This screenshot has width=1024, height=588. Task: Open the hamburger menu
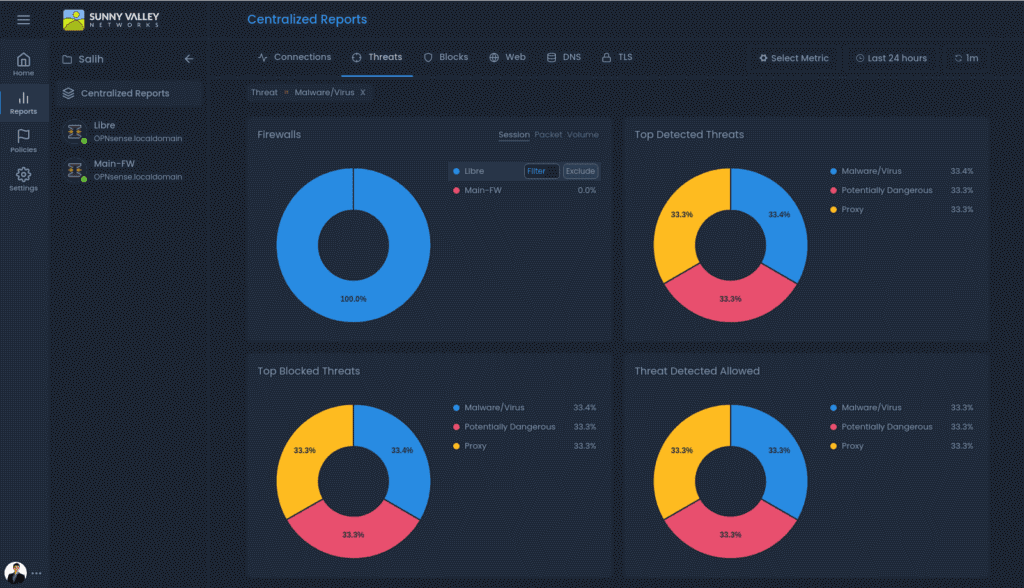[22, 18]
